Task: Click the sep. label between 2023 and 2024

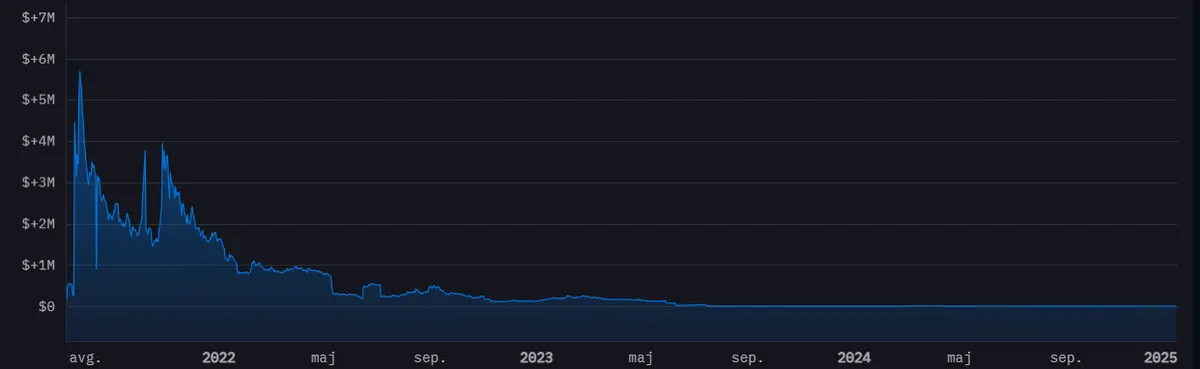Action: pos(748,357)
